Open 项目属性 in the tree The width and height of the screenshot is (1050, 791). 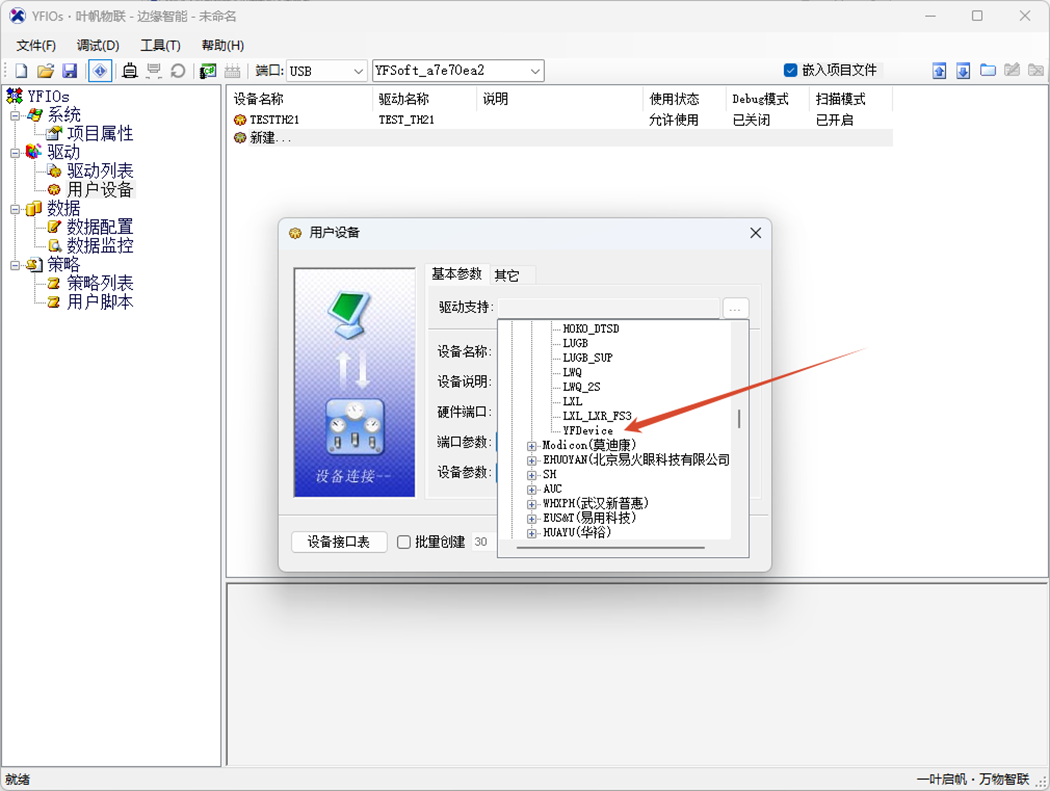pyautogui.click(x=100, y=134)
